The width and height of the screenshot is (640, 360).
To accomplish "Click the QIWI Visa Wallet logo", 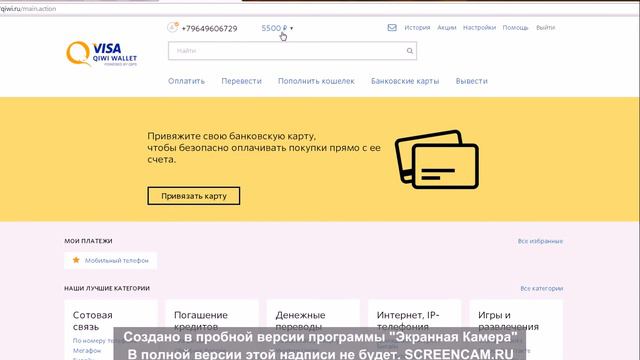I will point(102,53).
